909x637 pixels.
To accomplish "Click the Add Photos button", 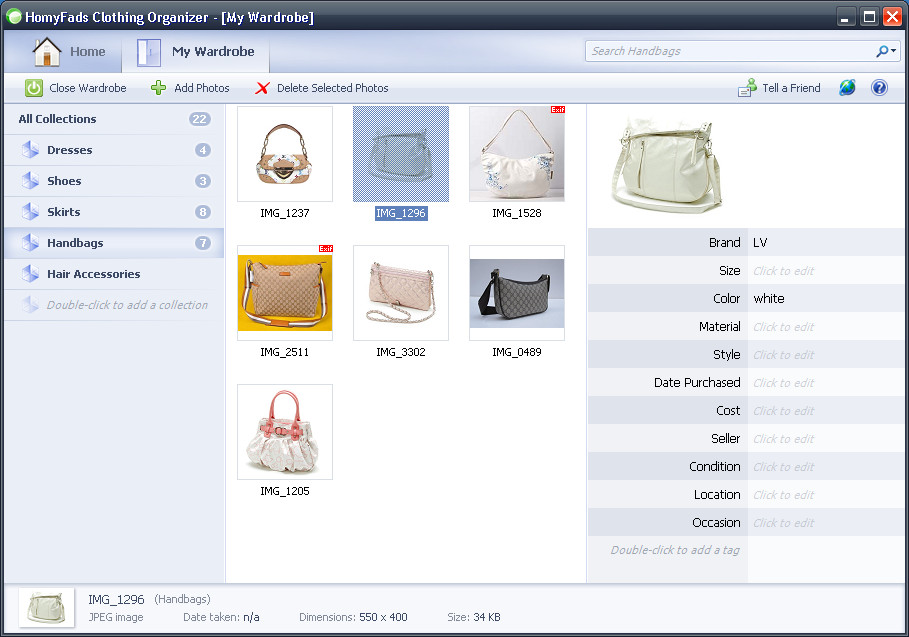I will 191,88.
